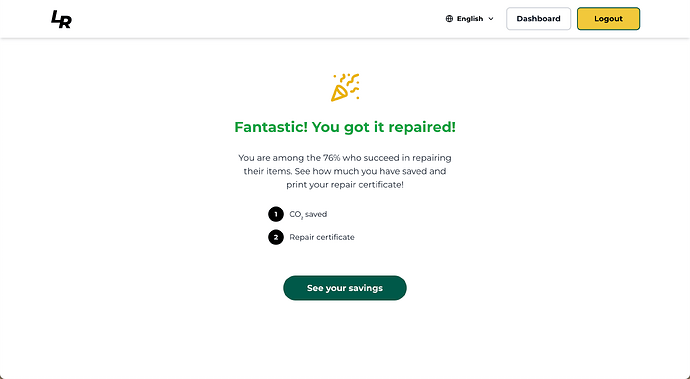This screenshot has height=379, width=690.
Task: Click the LR logo in the header
Action: pos(61,19)
